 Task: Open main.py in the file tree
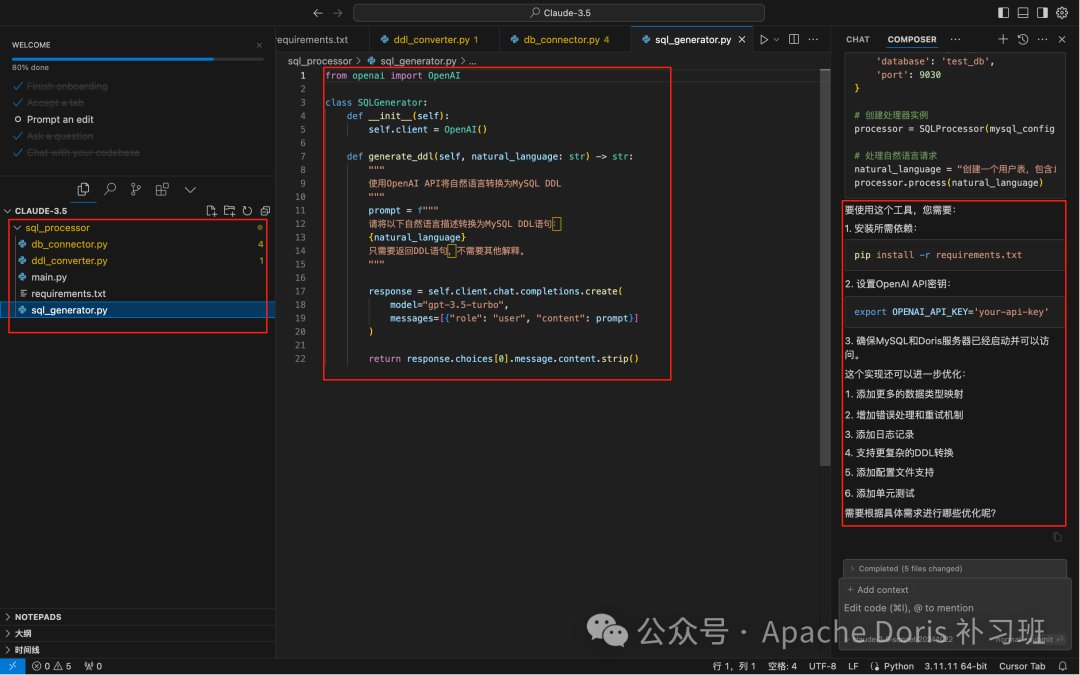pos(49,277)
